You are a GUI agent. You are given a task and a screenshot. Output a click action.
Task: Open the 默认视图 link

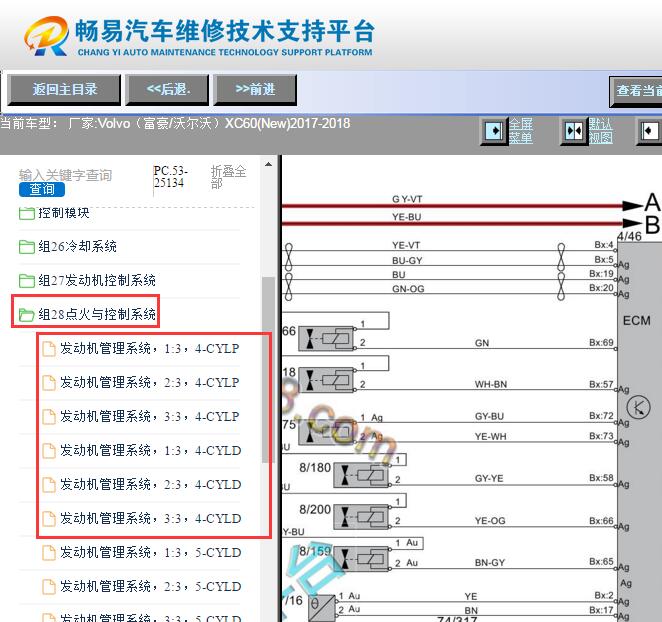tap(600, 131)
